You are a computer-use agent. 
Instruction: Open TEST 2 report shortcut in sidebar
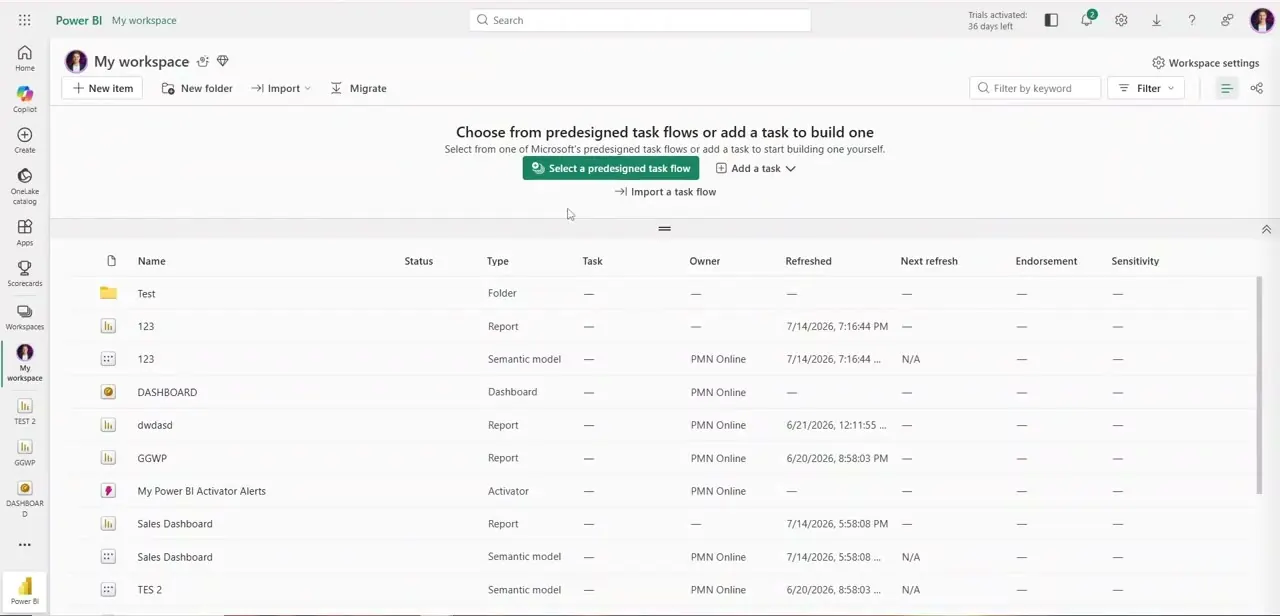pyautogui.click(x=25, y=411)
